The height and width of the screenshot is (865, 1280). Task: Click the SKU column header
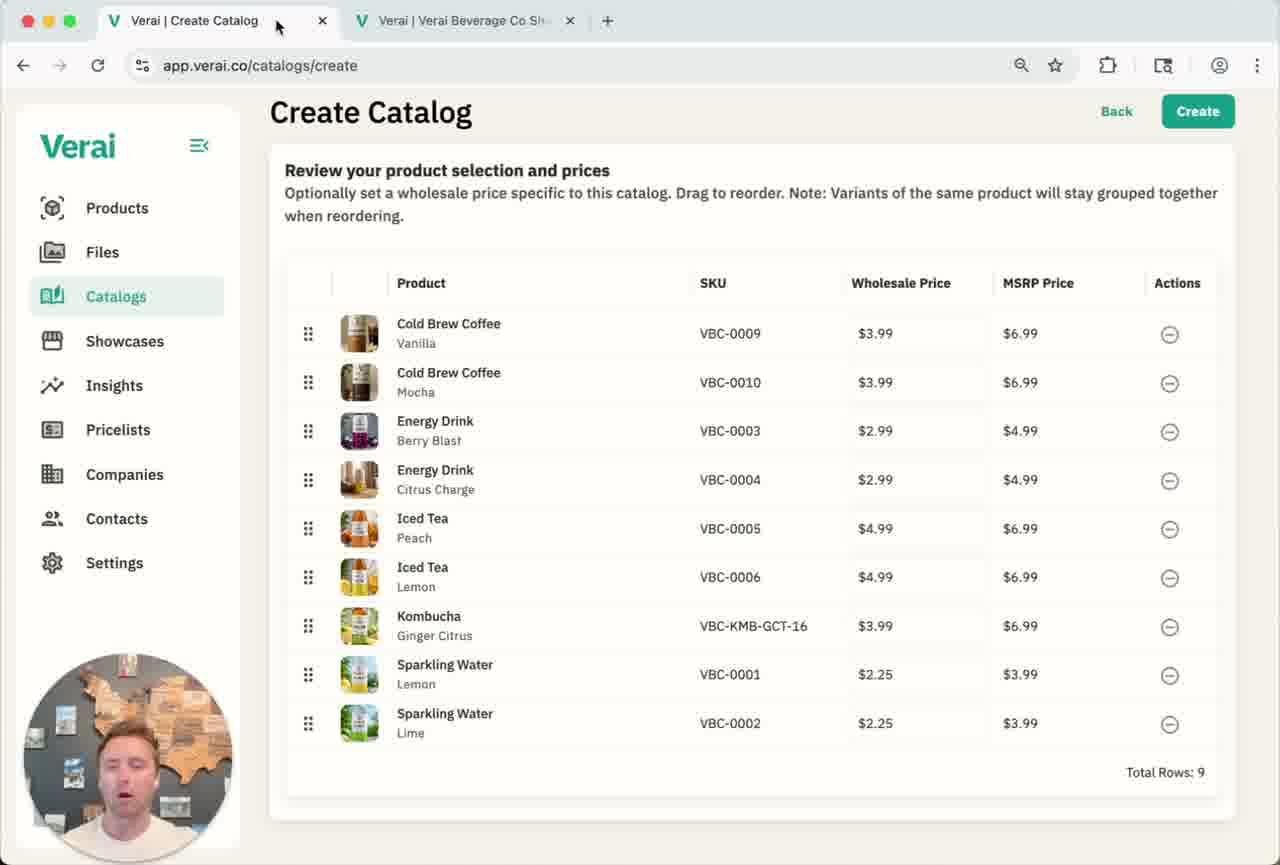point(713,283)
